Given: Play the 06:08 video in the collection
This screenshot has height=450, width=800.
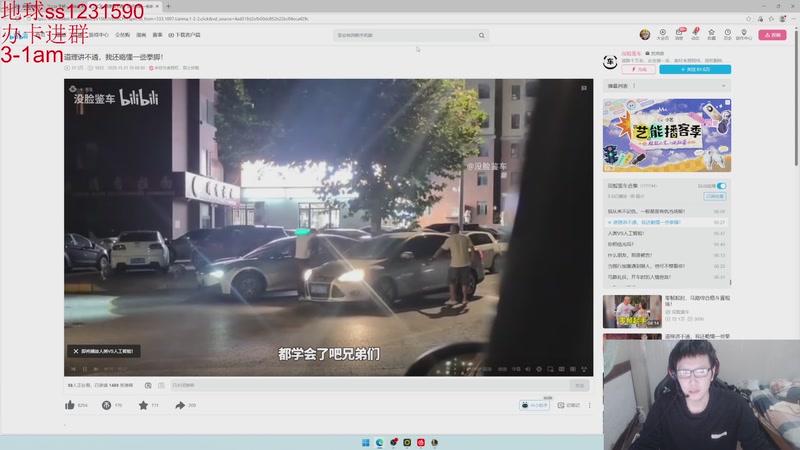Looking at the screenshot, I should point(667,211).
